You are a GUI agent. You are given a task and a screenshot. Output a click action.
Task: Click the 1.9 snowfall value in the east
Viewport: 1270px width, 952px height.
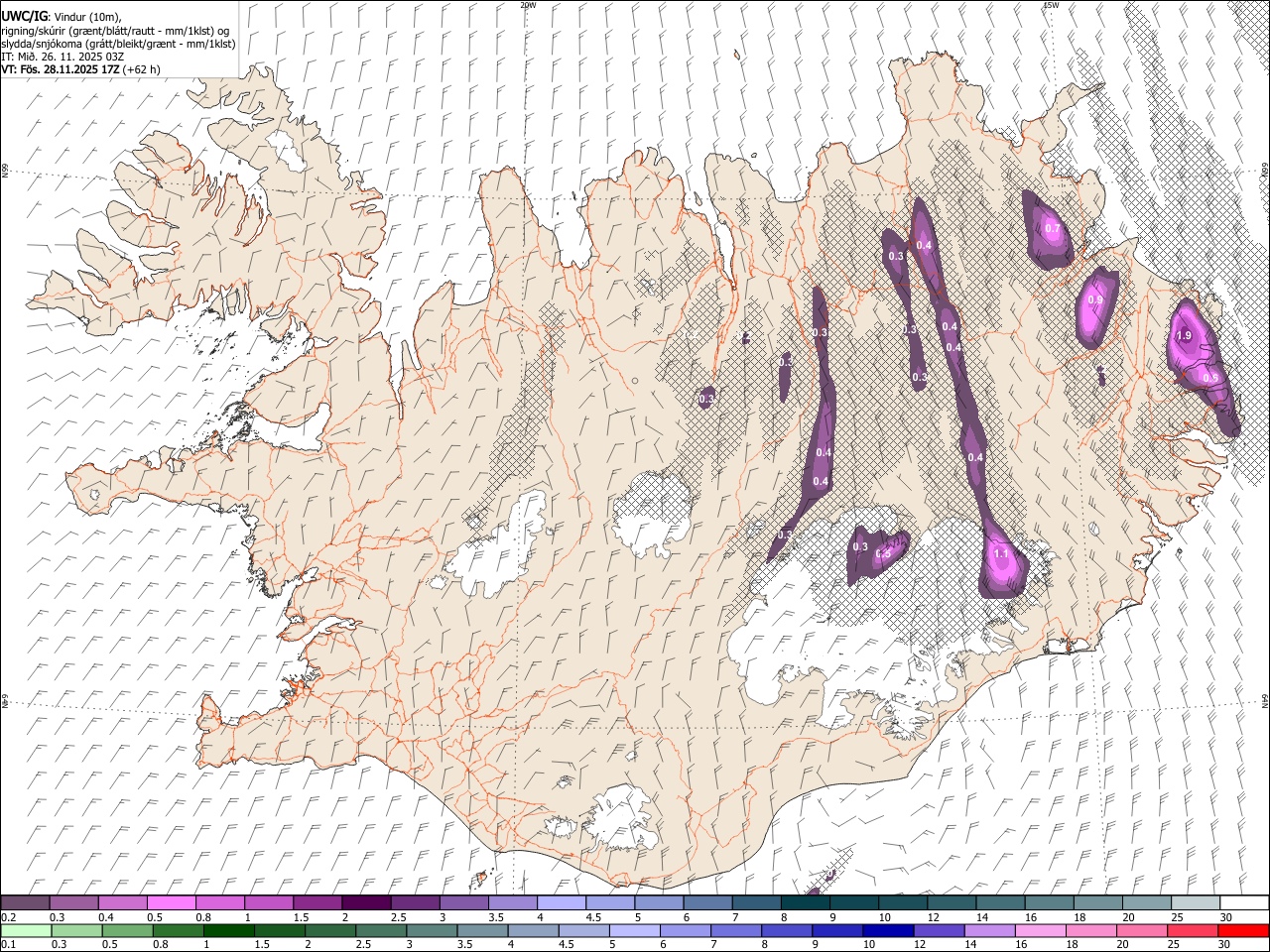(1184, 336)
